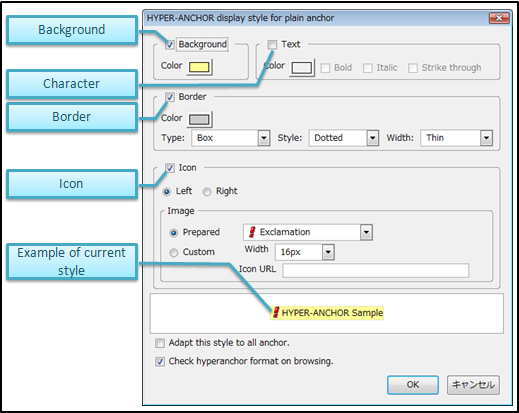This screenshot has height=413, width=519.
Task: Select the Prepared image radio button
Action: pos(173,233)
